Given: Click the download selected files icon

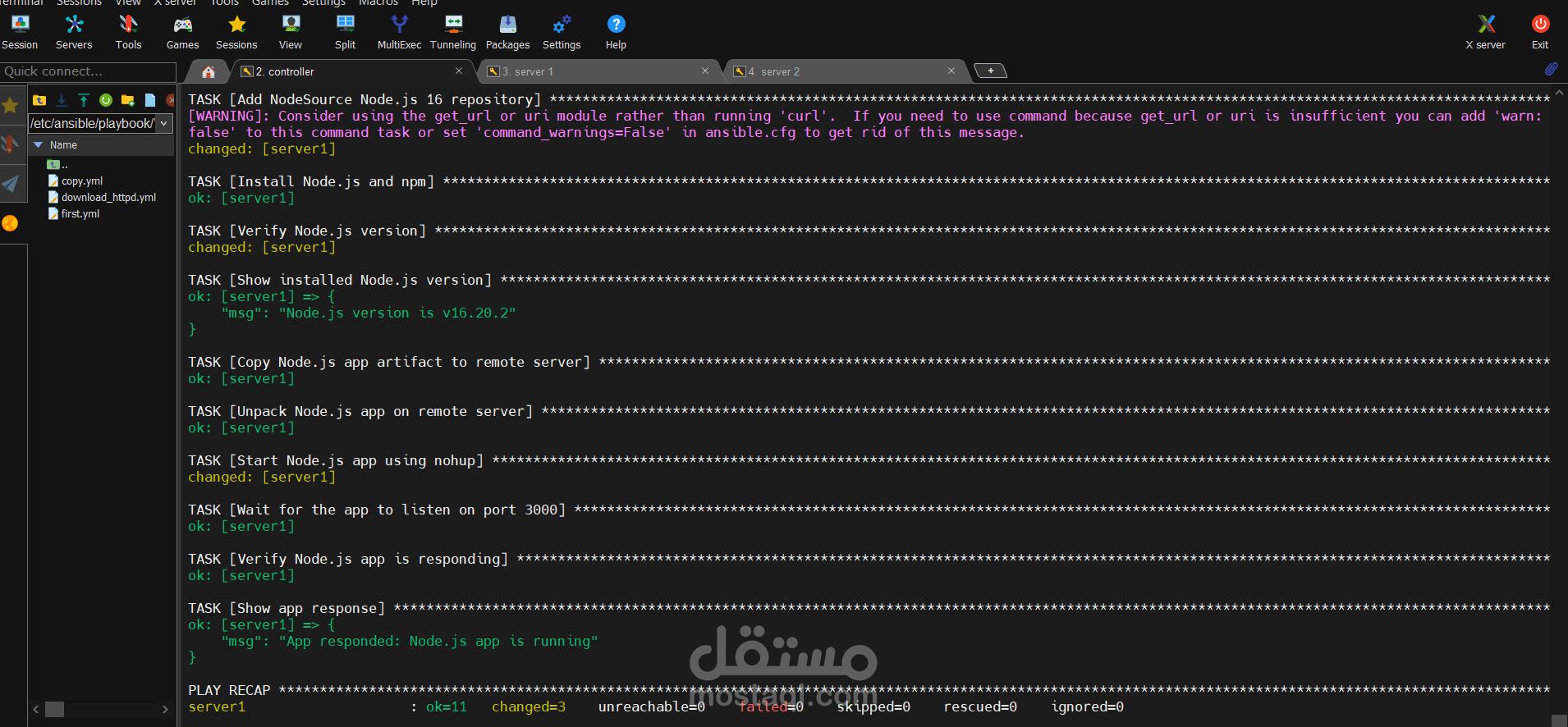Looking at the screenshot, I should click(x=62, y=100).
